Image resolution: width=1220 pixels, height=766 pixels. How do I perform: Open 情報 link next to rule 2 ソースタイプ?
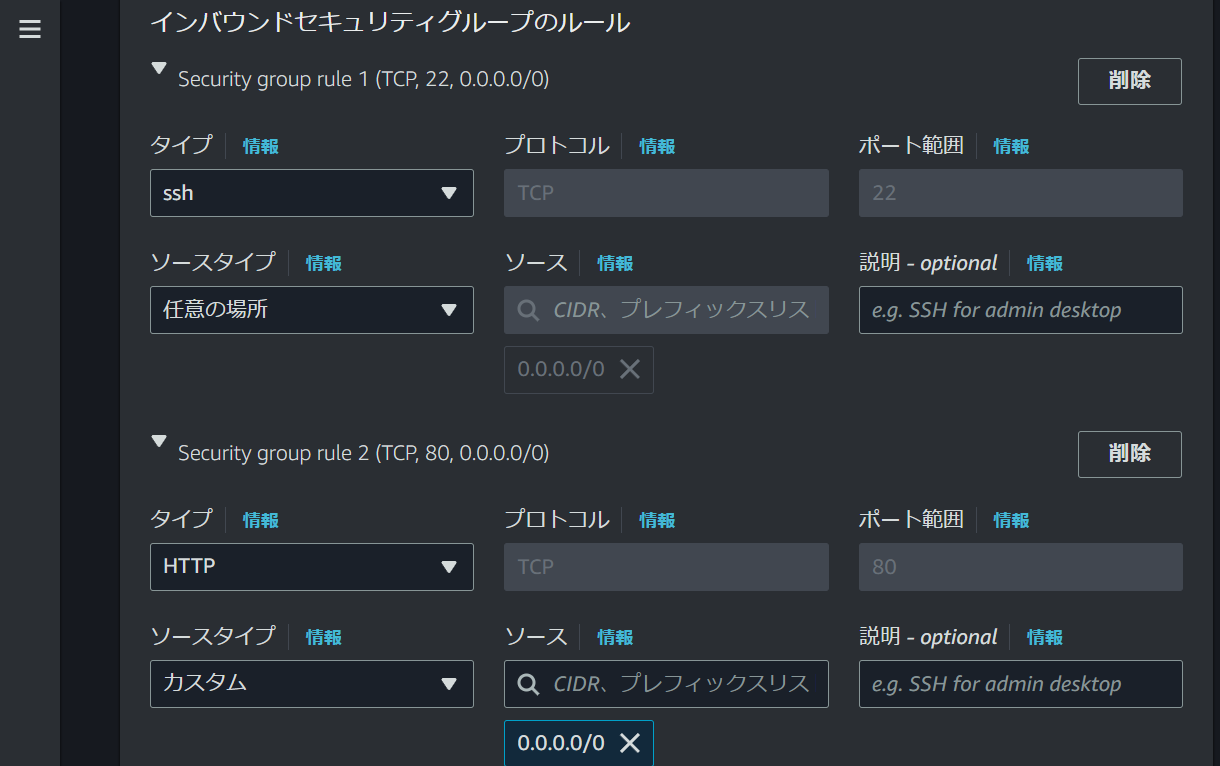[x=323, y=637]
